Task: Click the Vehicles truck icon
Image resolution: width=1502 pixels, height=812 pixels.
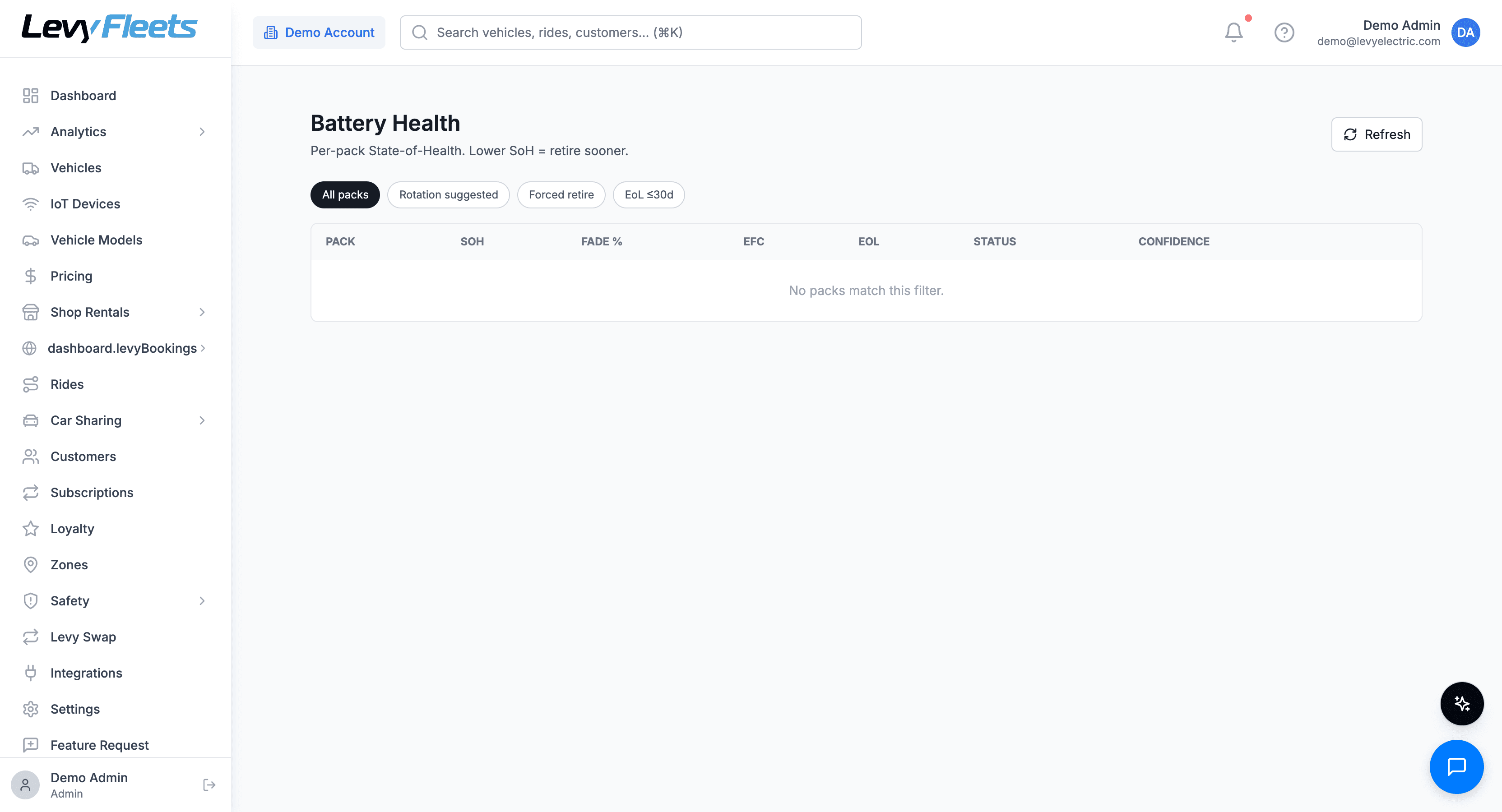Action: [30, 168]
